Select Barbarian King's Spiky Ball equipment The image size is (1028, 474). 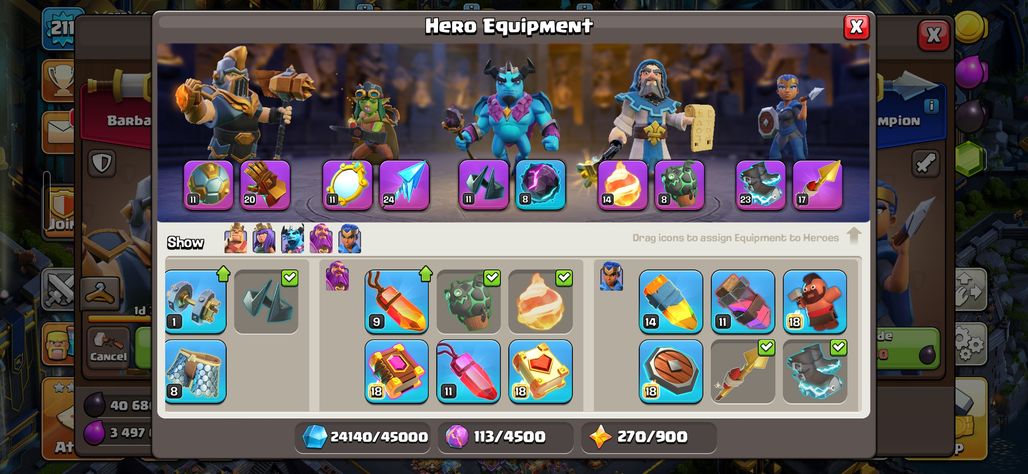click(208, 186)
